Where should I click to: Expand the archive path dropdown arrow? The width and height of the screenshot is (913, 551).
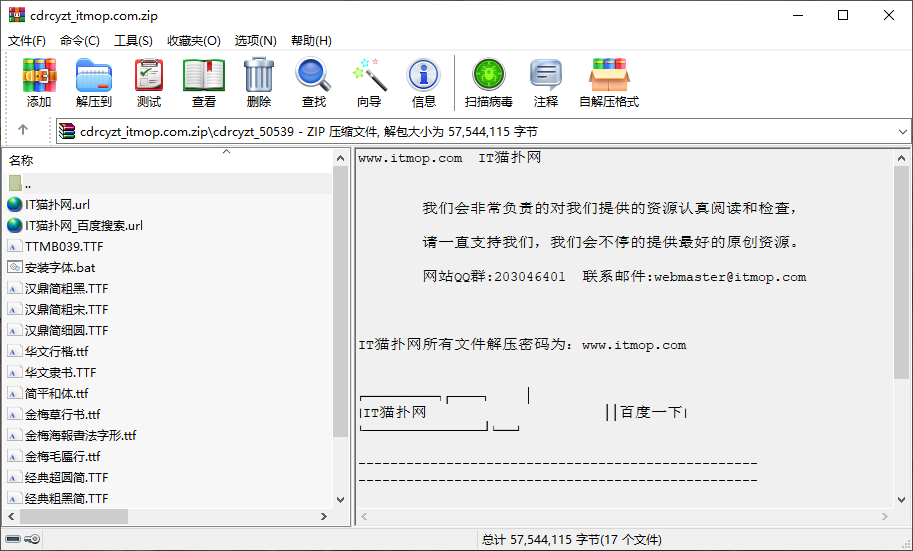902,131
